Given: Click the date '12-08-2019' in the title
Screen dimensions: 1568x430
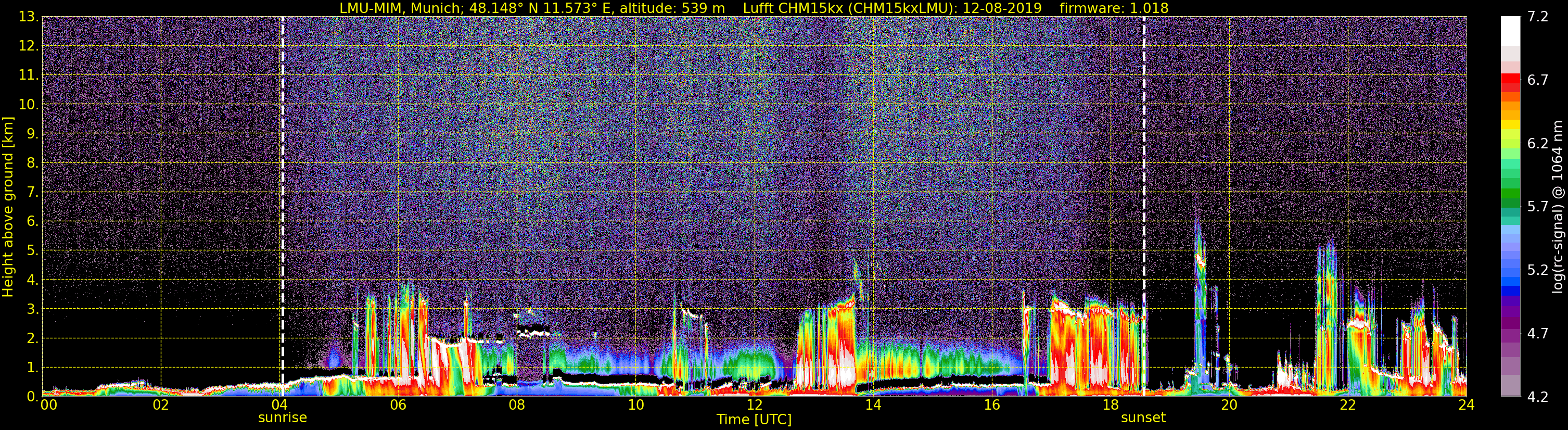Looking at the screenshot, I should pos(1002,8).
